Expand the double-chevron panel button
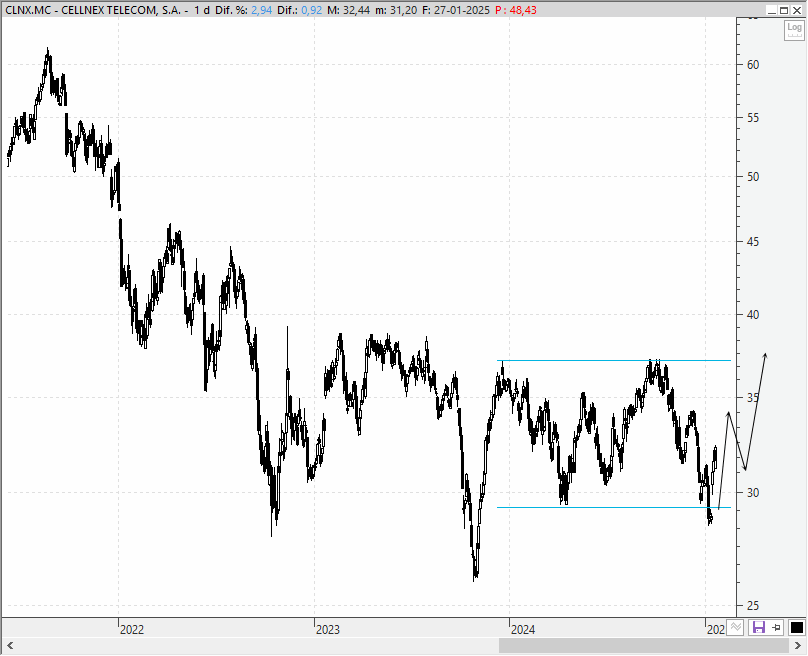808x656 pixels. (x=736, y=627)
